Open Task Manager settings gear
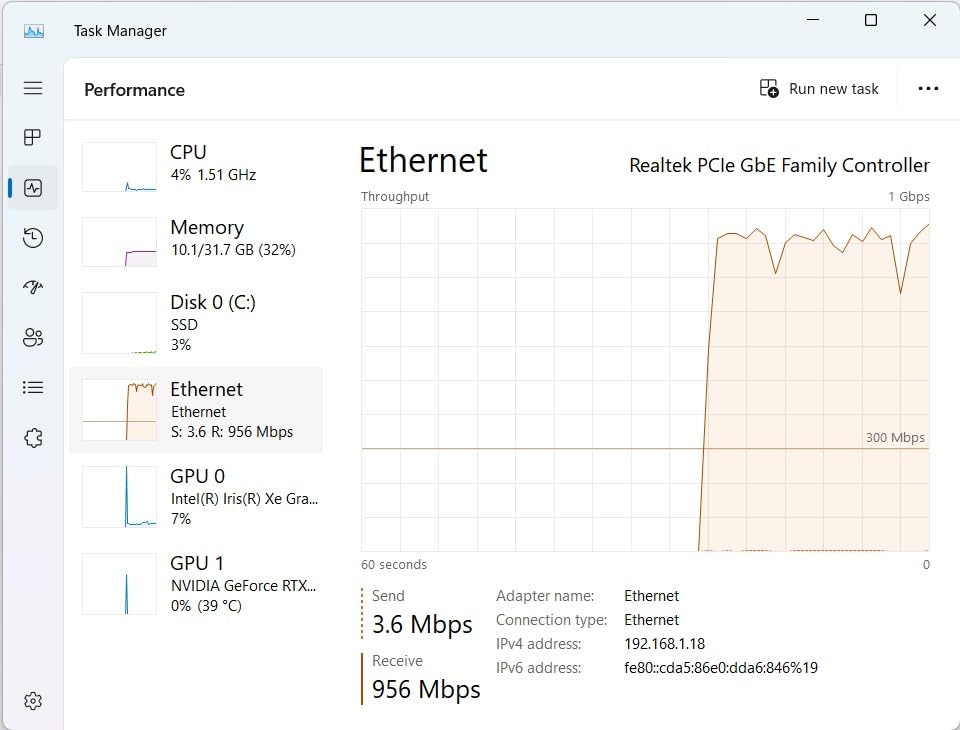Viewport: 960px width, 730px height. pos(33,701)
